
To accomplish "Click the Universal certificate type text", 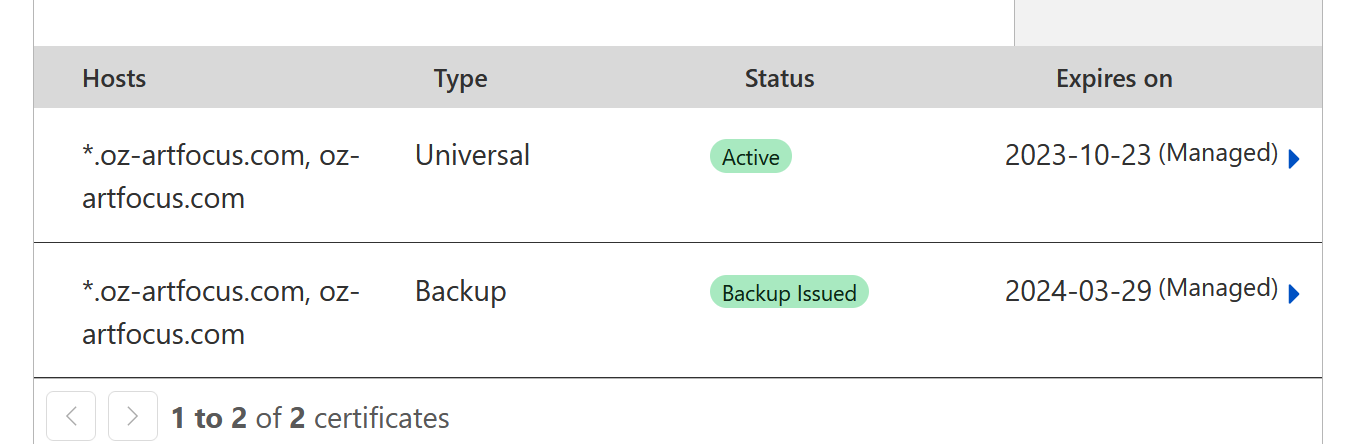I will point(472,155).
